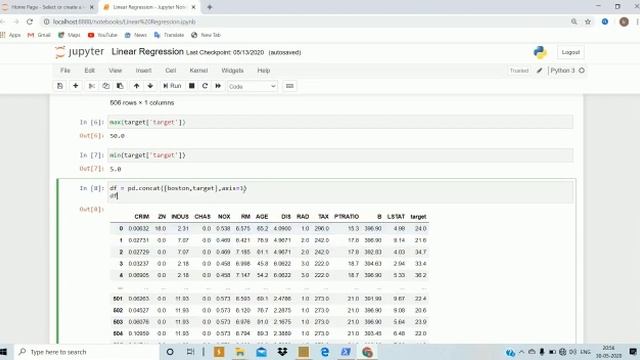Click the Windows search box

coord(87,352)
